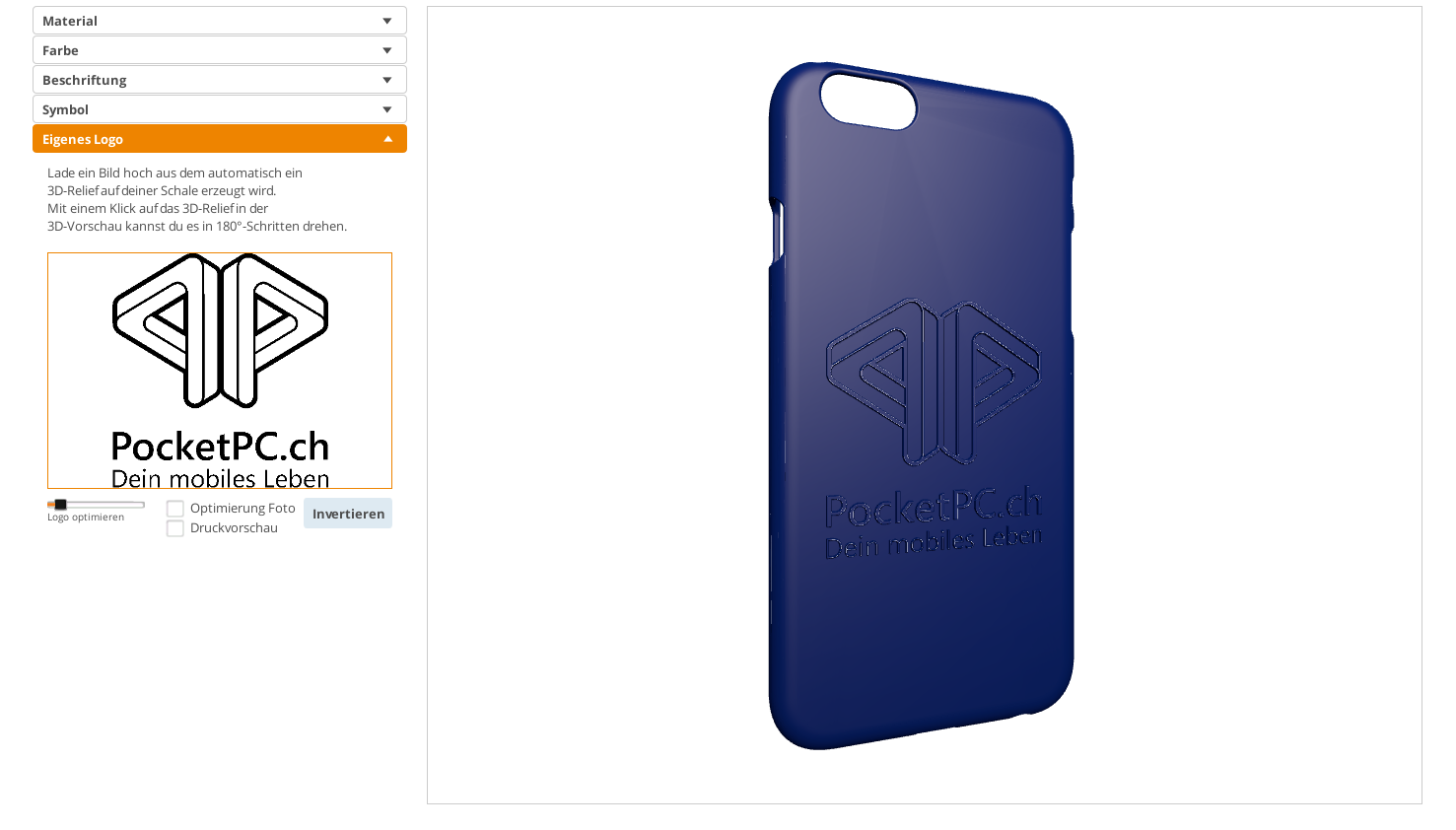
Task: Click the camera cutout on the phone case
Action: pos(868,101)
